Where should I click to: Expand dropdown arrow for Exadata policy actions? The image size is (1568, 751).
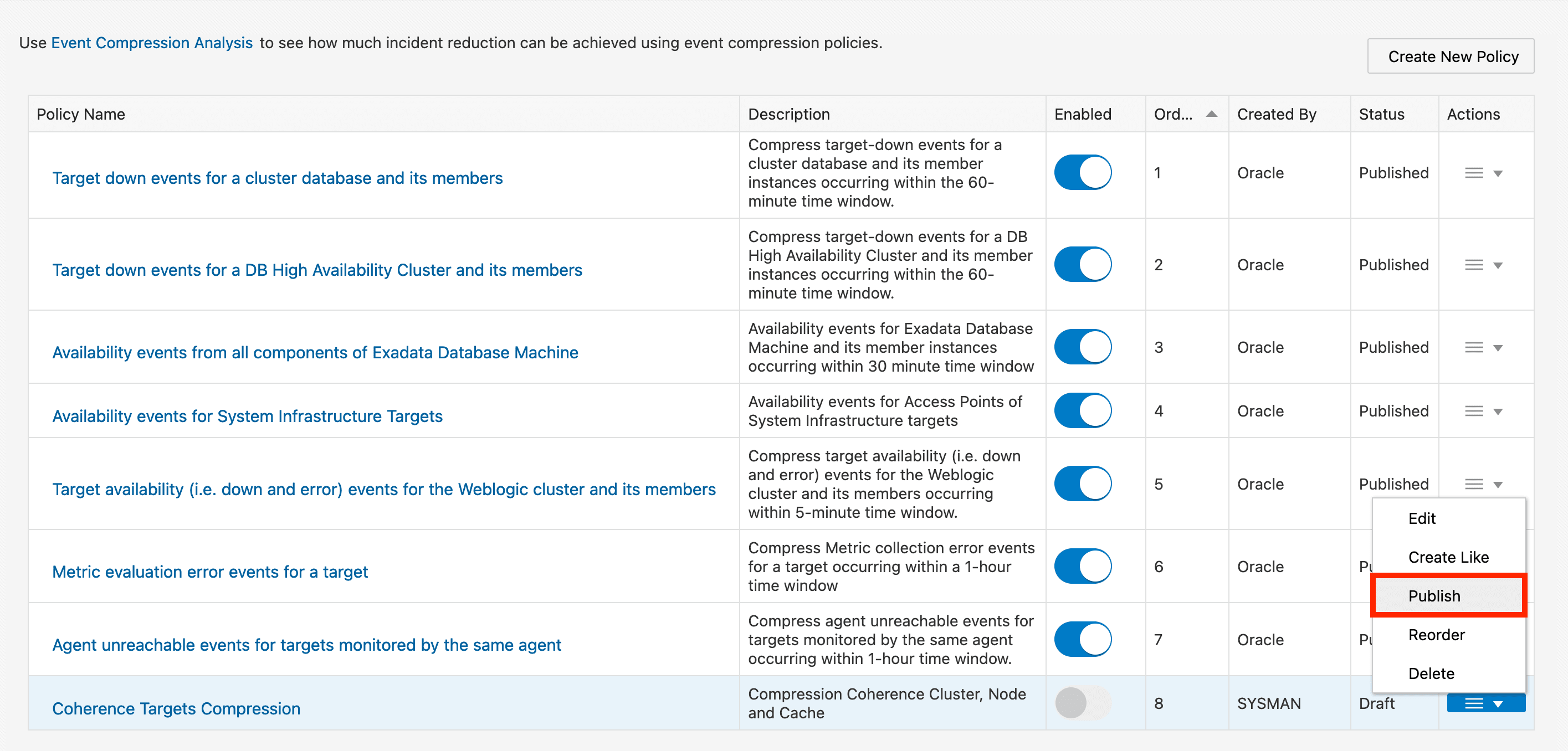pyautogui.click(x=1498, y=348)
